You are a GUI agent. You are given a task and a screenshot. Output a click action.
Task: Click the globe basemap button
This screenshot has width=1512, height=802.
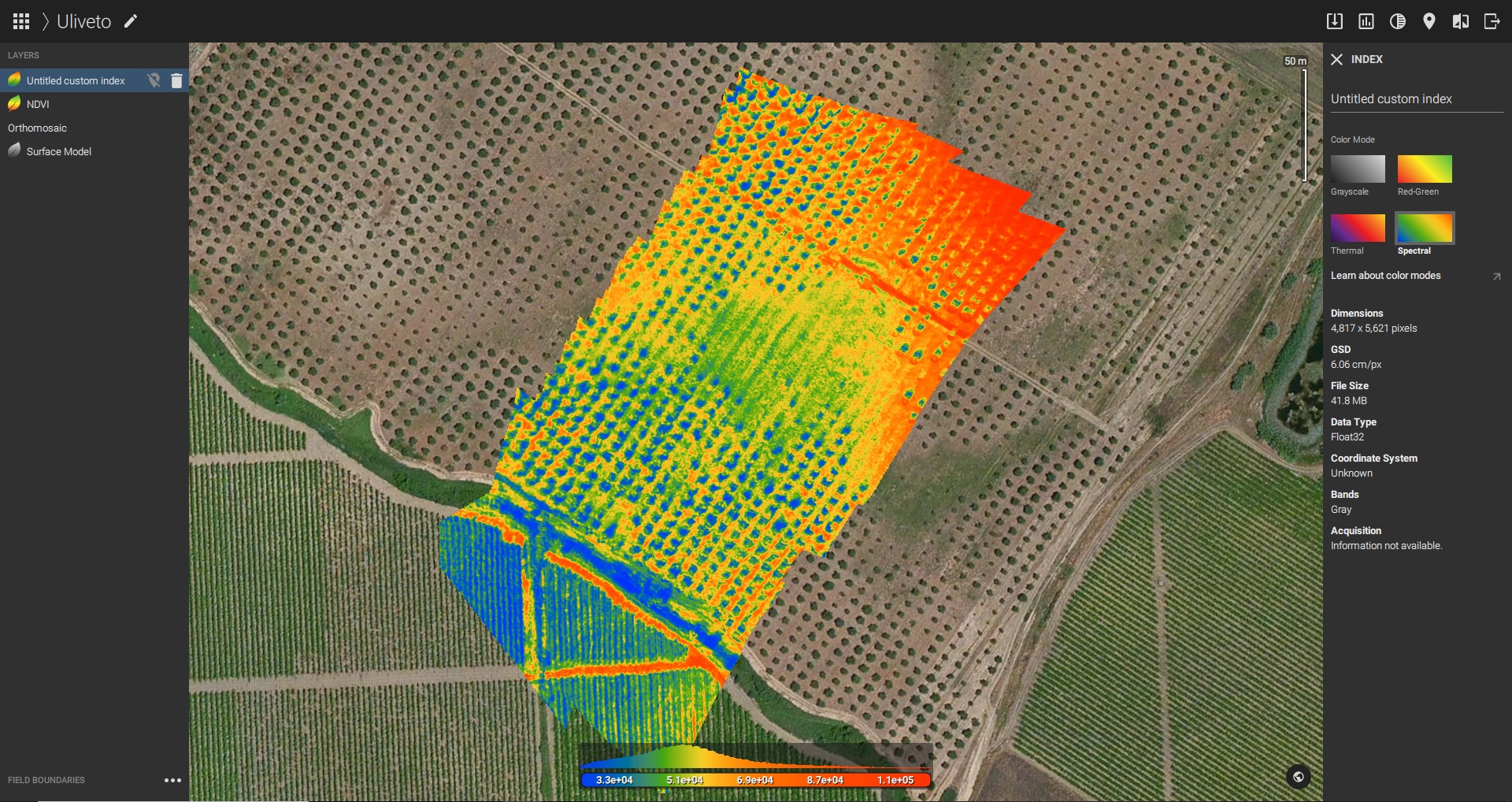click(x=1299, y=777)
